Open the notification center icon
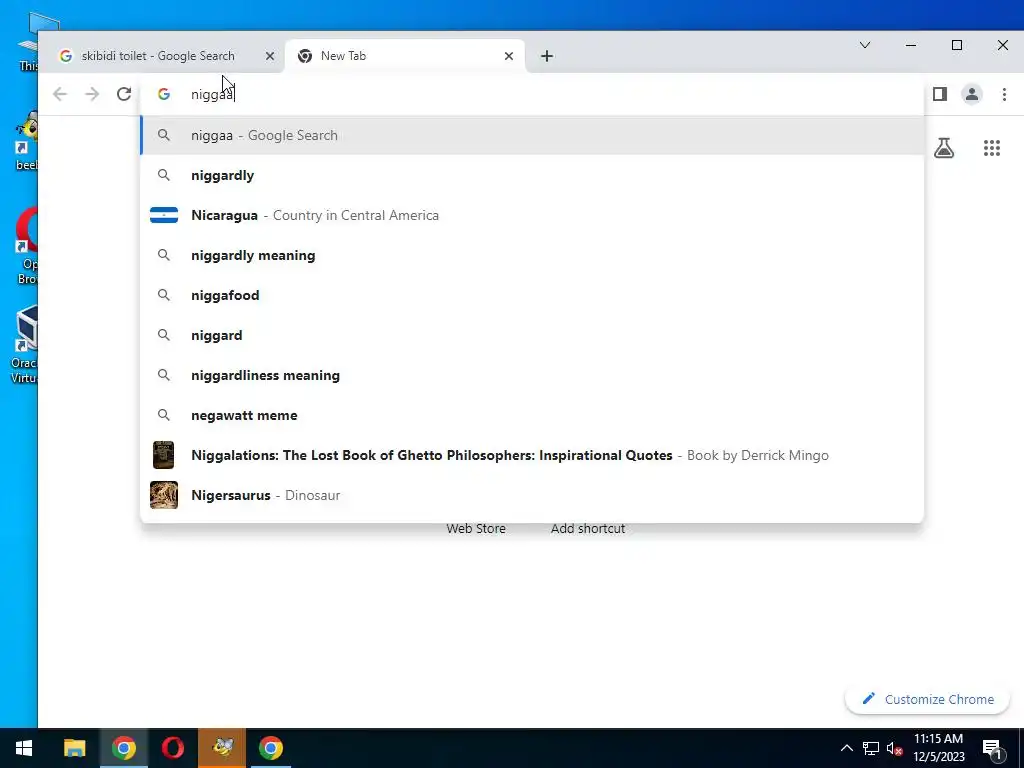 pyautogui.click(x=993, y=749)
